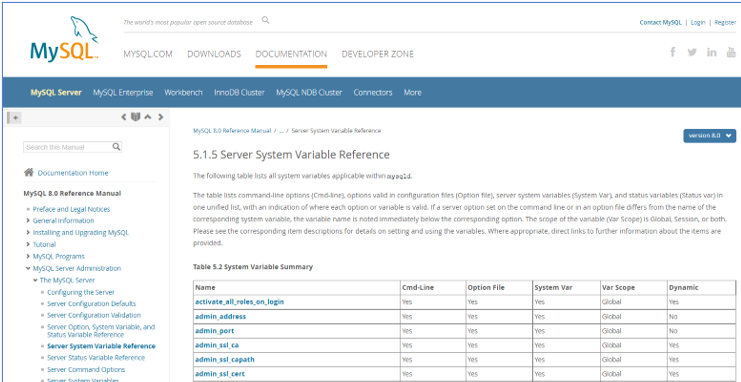
Task: Open the DOWNLOADS top menu
Action: (214, 54)
